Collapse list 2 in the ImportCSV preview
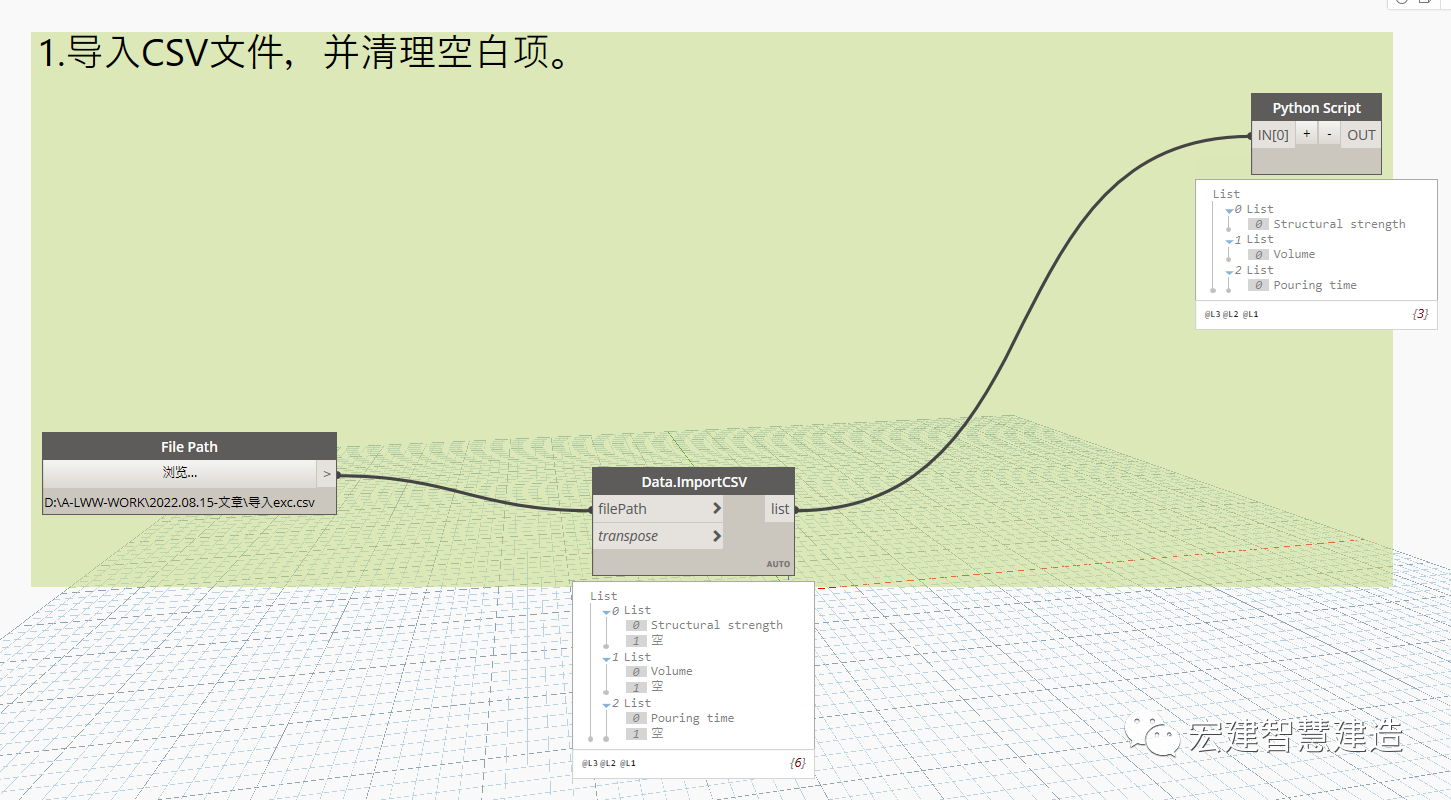This screenshot has height=800, width=1451. [607, 704]
